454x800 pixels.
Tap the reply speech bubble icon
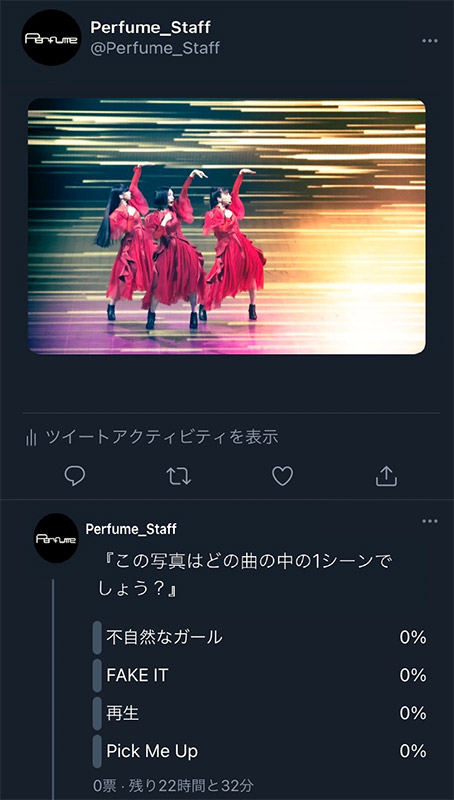tap(75, 476)
